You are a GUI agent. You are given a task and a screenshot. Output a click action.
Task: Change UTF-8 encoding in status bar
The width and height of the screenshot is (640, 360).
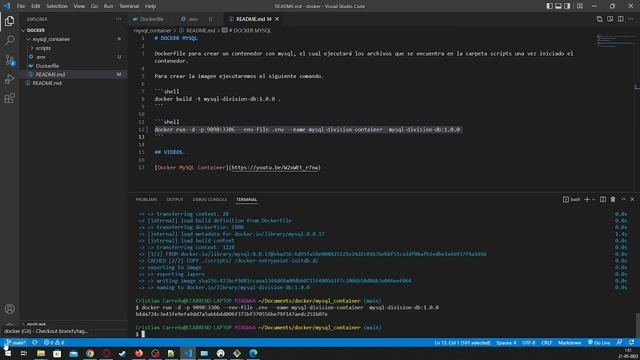[529, 342]
